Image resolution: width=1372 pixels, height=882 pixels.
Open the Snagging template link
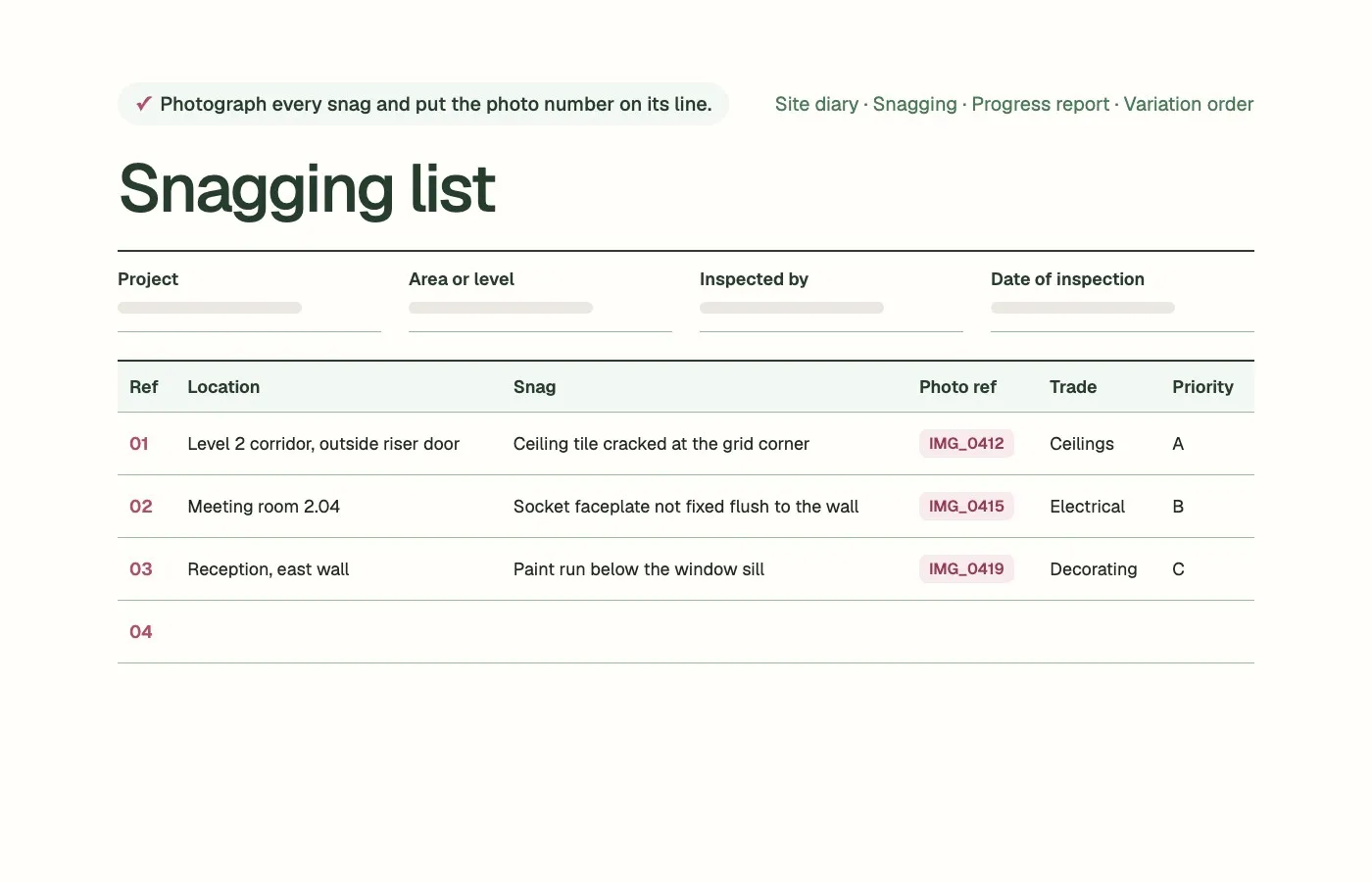coord(914,104)
